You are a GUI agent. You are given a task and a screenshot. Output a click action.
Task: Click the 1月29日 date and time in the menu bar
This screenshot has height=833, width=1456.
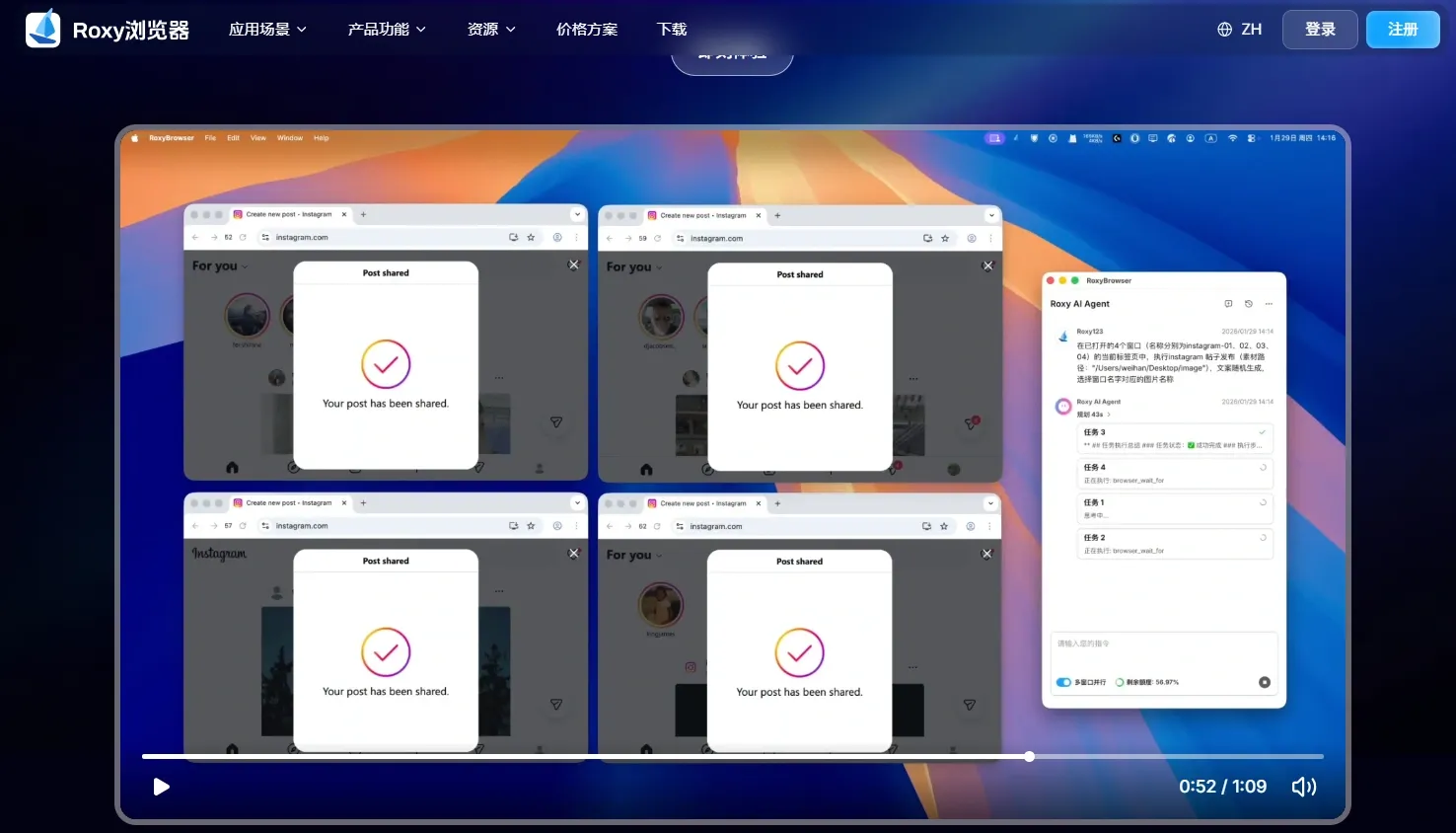1302,138
